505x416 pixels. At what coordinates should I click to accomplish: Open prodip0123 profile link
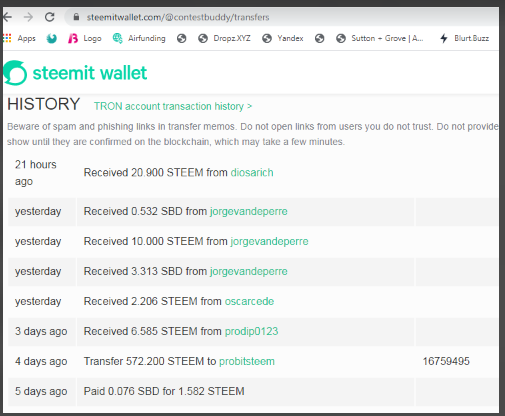tap(252, 331)
